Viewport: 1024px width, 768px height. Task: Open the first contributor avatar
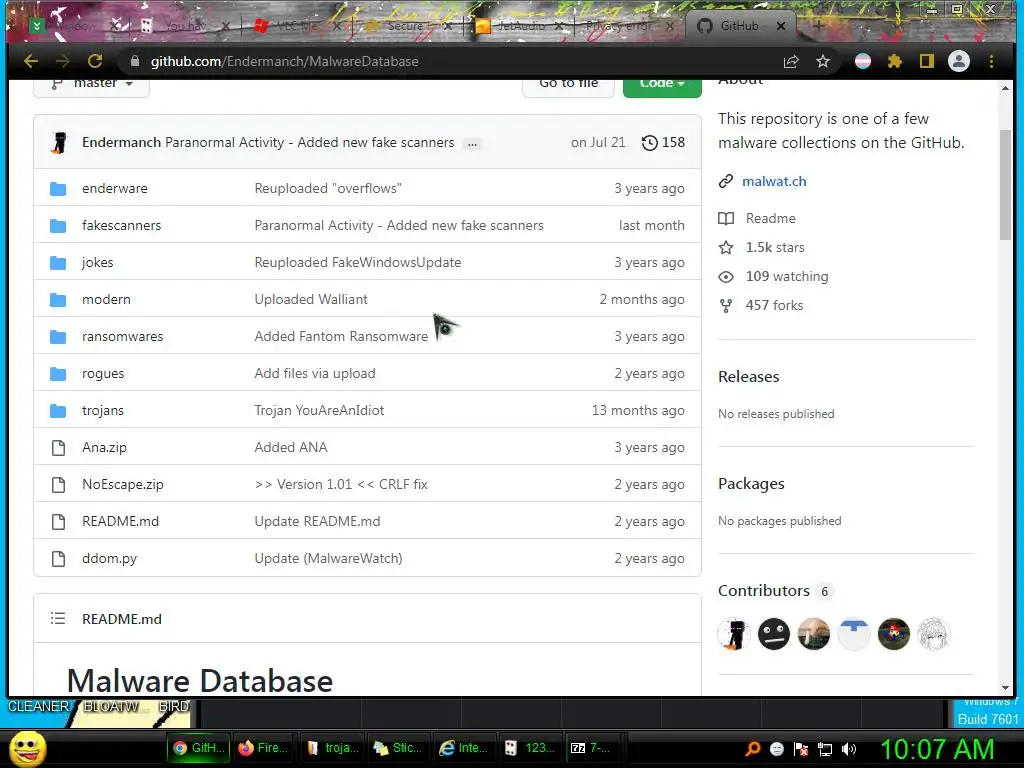tap(734, 634)
